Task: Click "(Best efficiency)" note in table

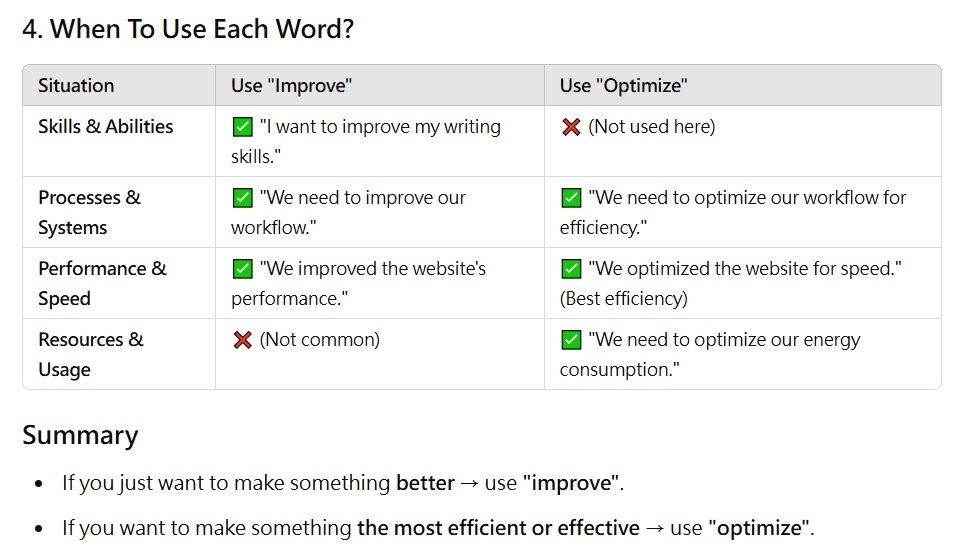Action: point(623,299)
